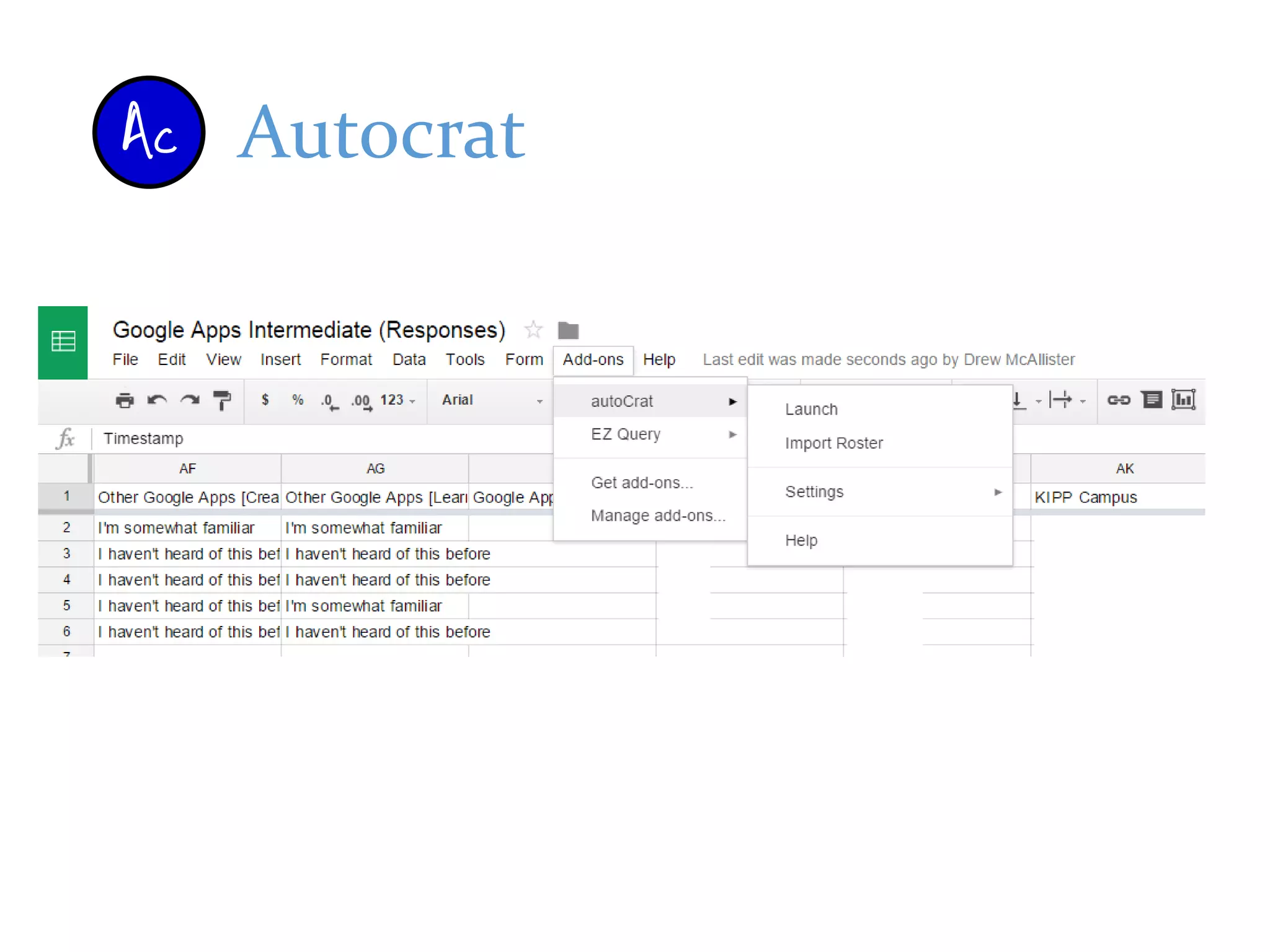
Task: Open the text wrapping dropdown arrow
Action: point(1083,402)
